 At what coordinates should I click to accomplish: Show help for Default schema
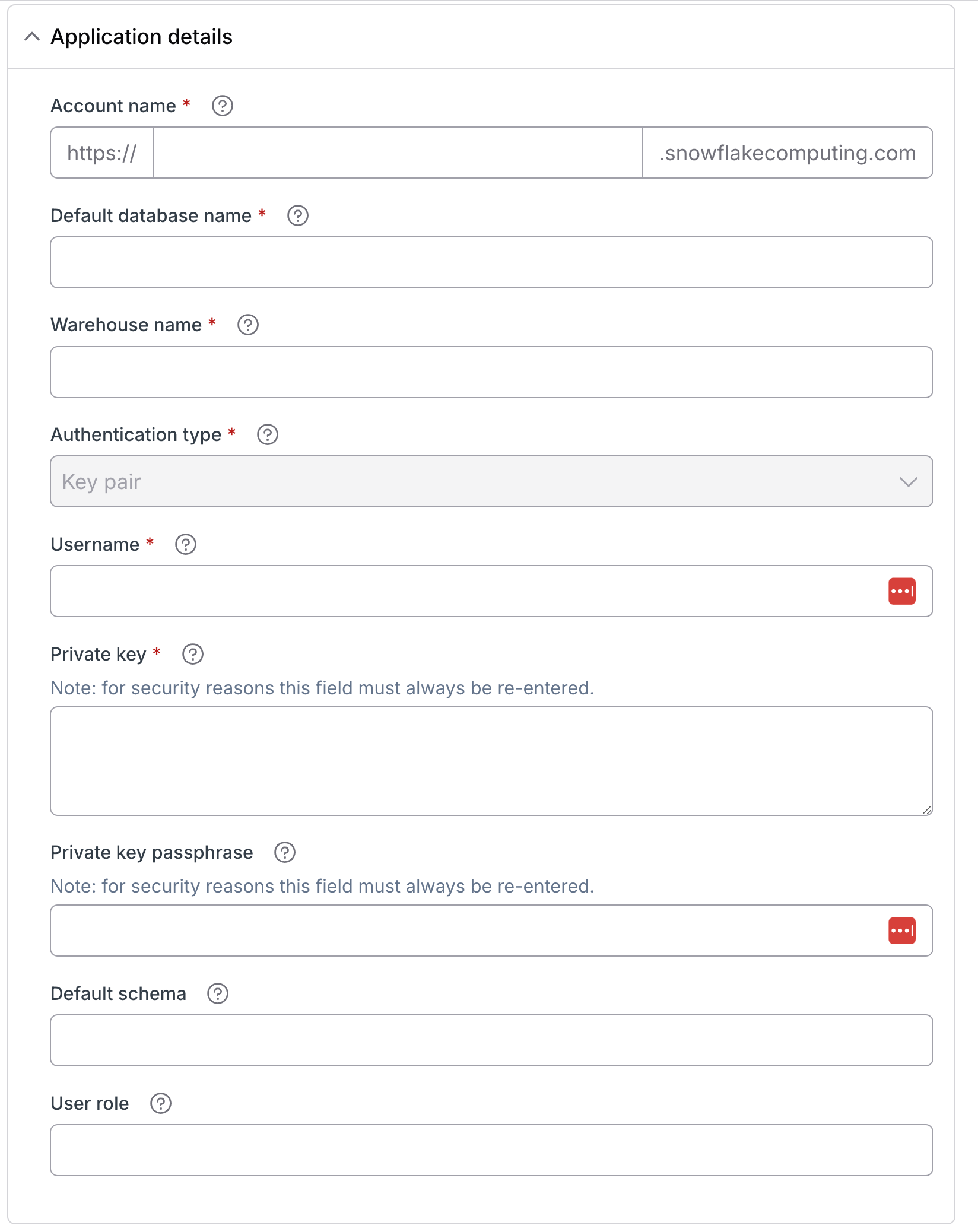218,994
